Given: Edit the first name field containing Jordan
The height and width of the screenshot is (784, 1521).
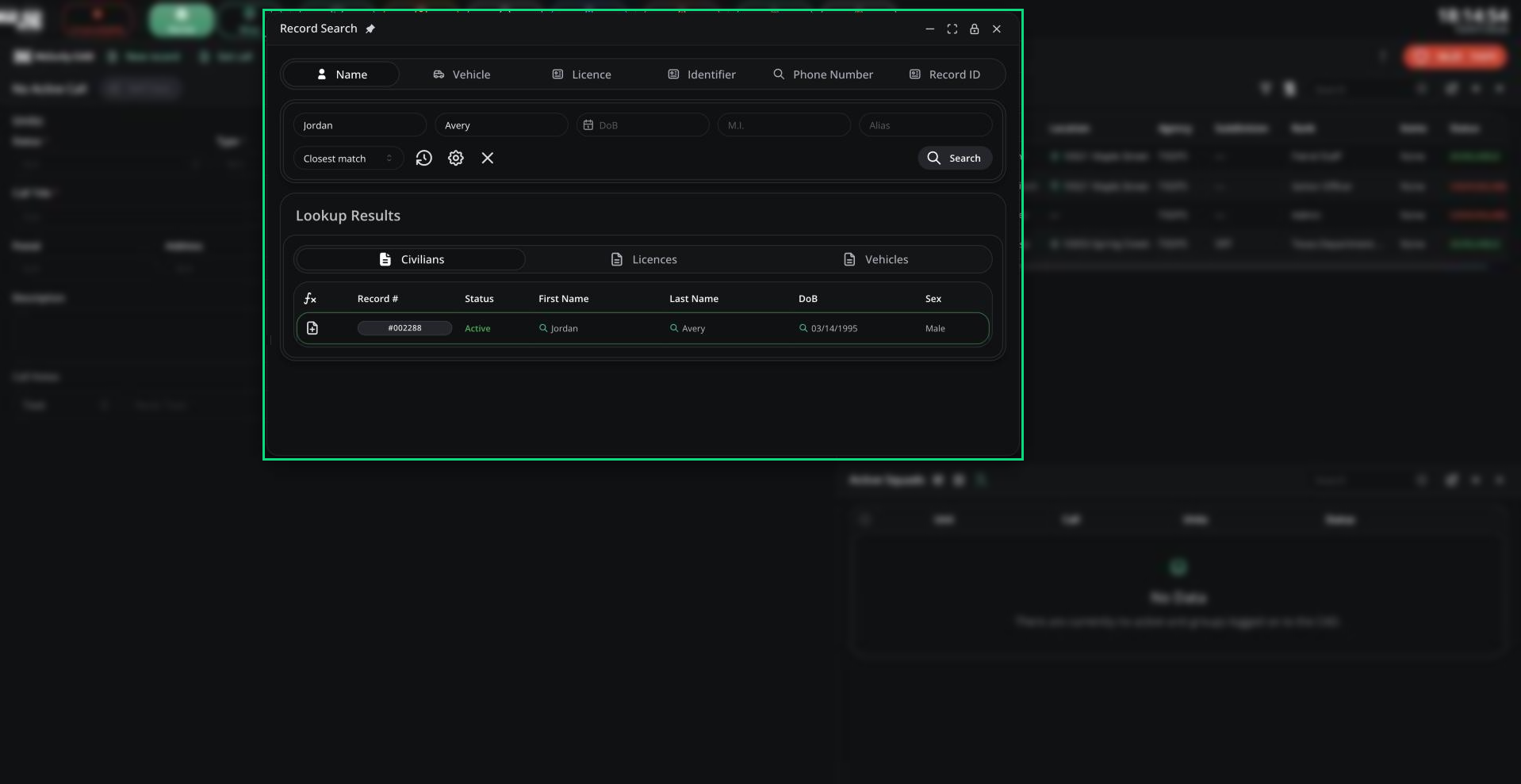Looking at the screenshot, I should pos(360,125).
